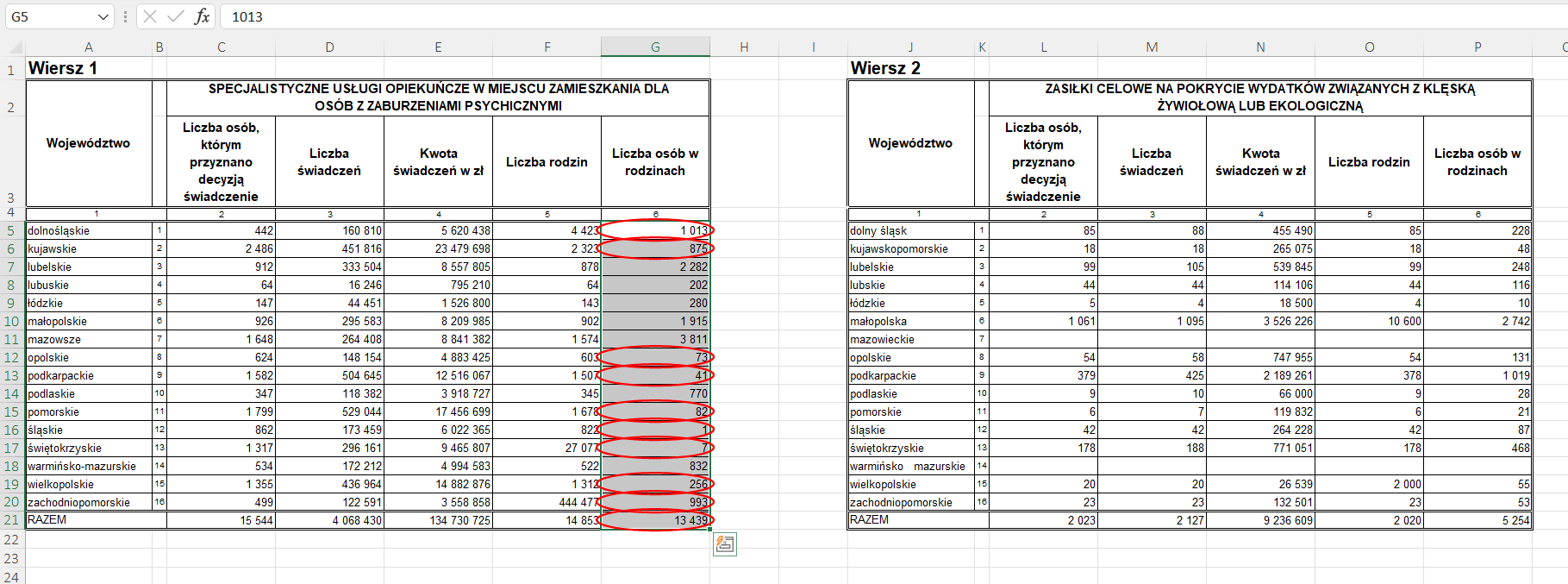
Task: Select row 21 header
Action: click(11, 520)
